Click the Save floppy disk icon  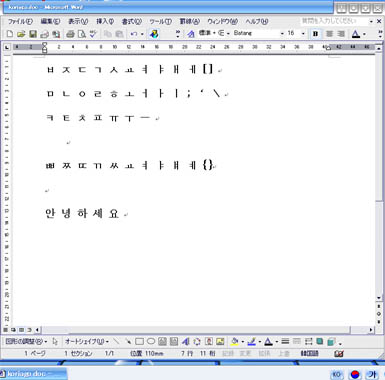click(x=33, y=34)
